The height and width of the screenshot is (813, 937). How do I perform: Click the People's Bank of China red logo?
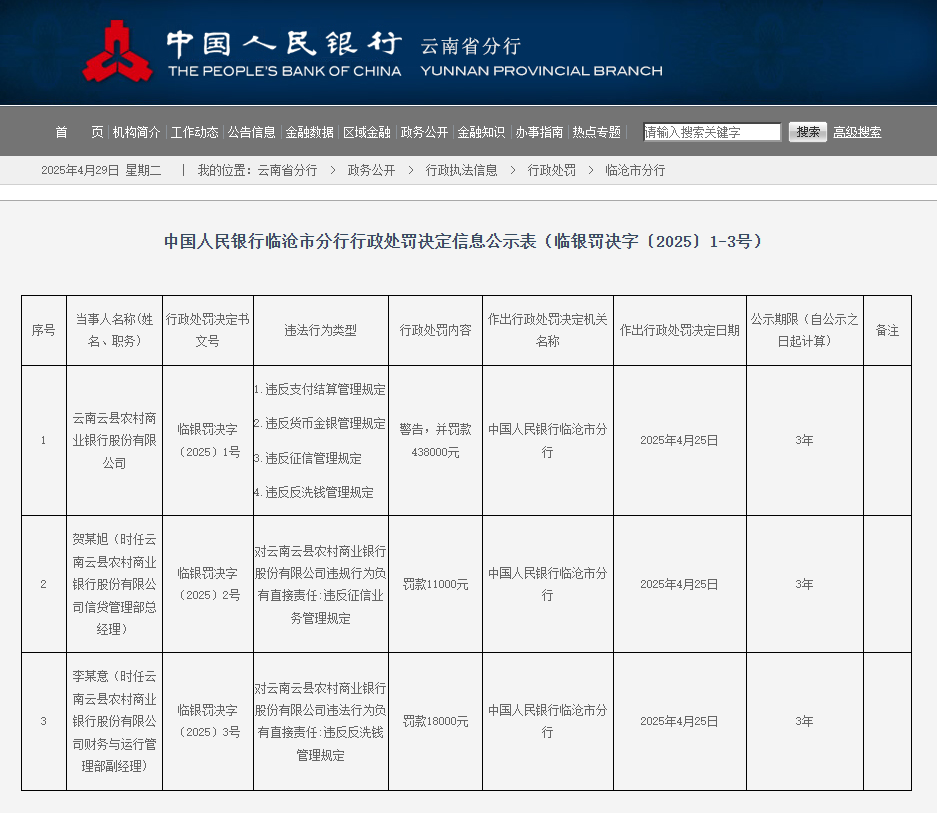[x=117, y=51]
